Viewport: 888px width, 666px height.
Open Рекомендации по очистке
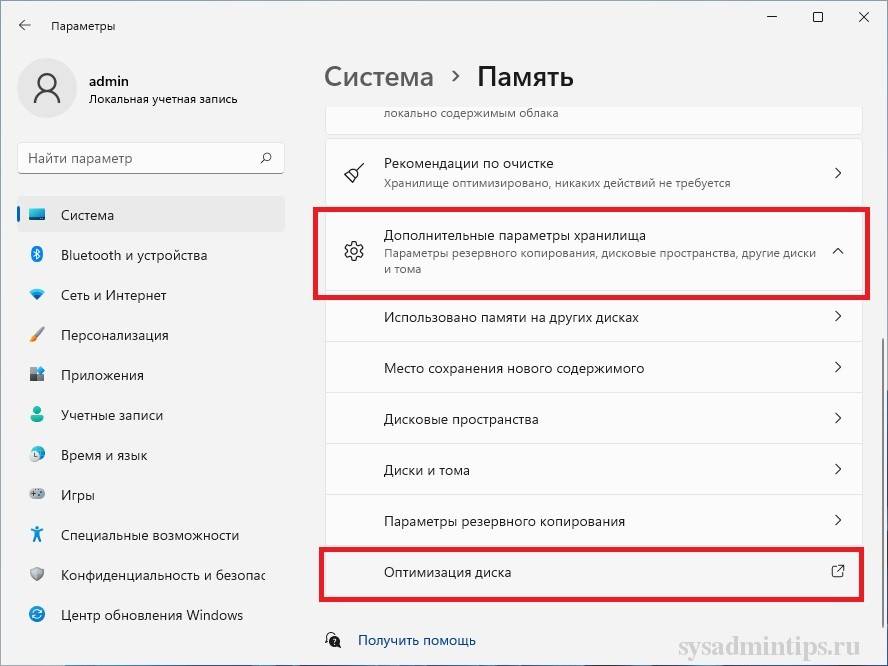tap(594, 172)
